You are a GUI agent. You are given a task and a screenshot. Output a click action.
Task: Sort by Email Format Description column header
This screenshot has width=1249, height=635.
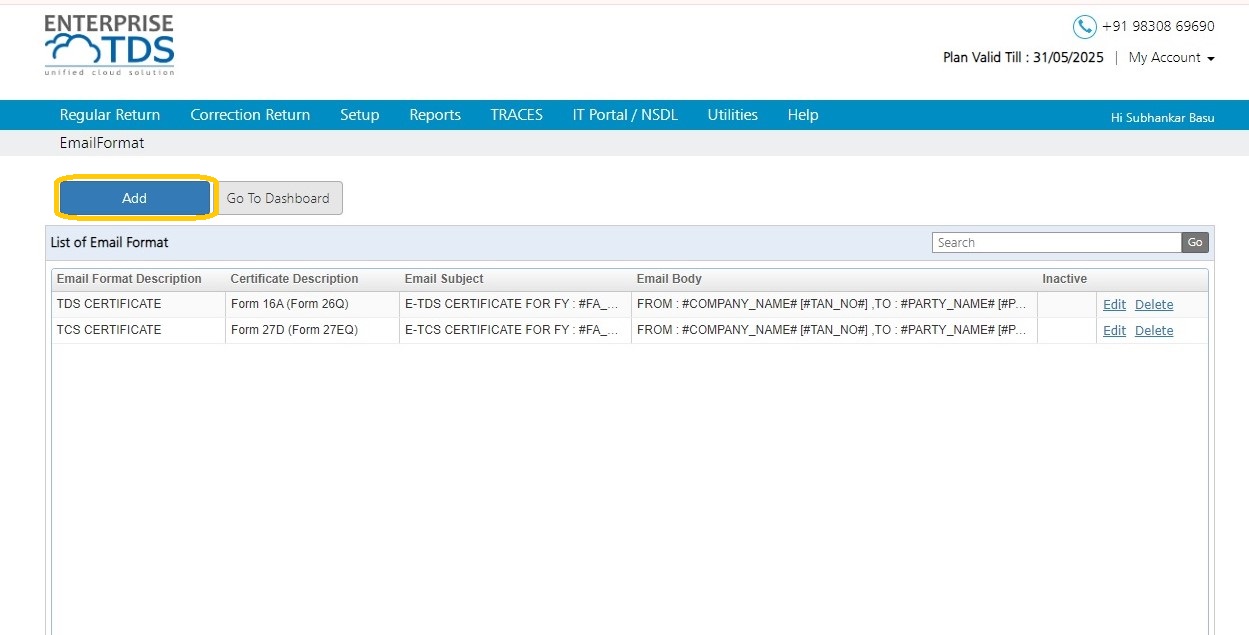(x=129, y=279)
